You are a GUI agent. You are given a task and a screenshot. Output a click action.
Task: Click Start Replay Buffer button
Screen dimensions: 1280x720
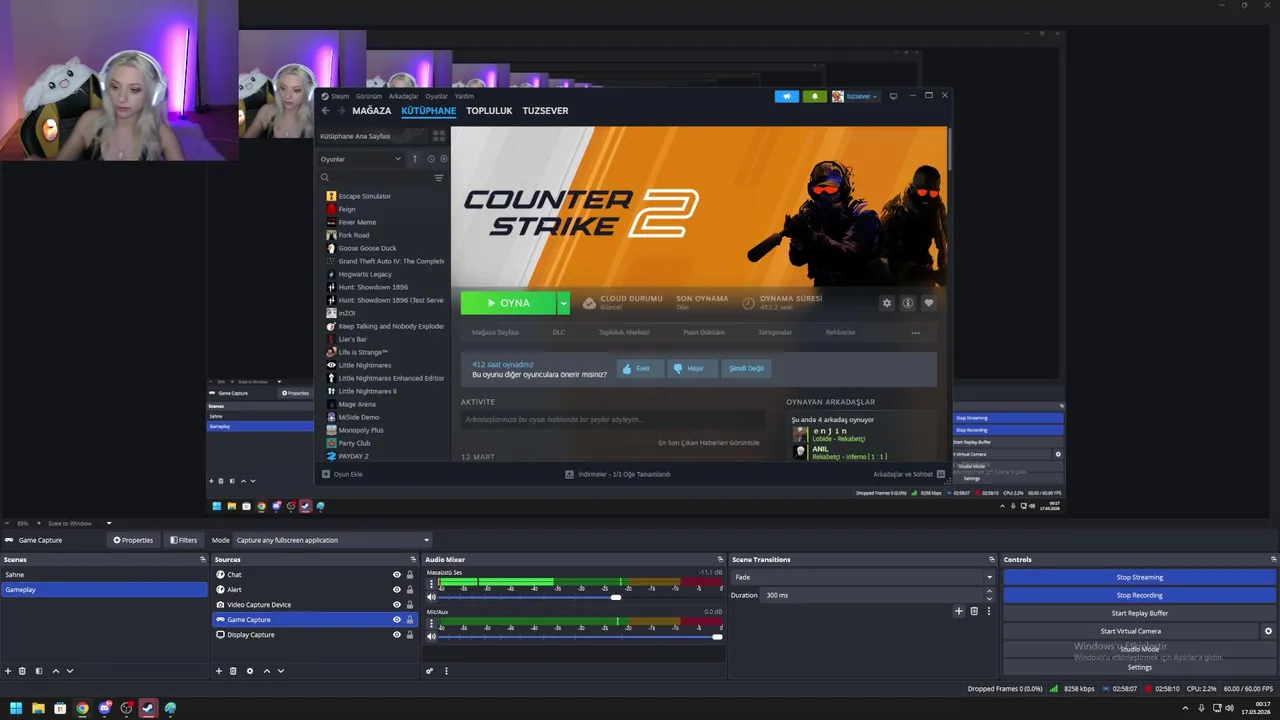(x=1139, y=613)
